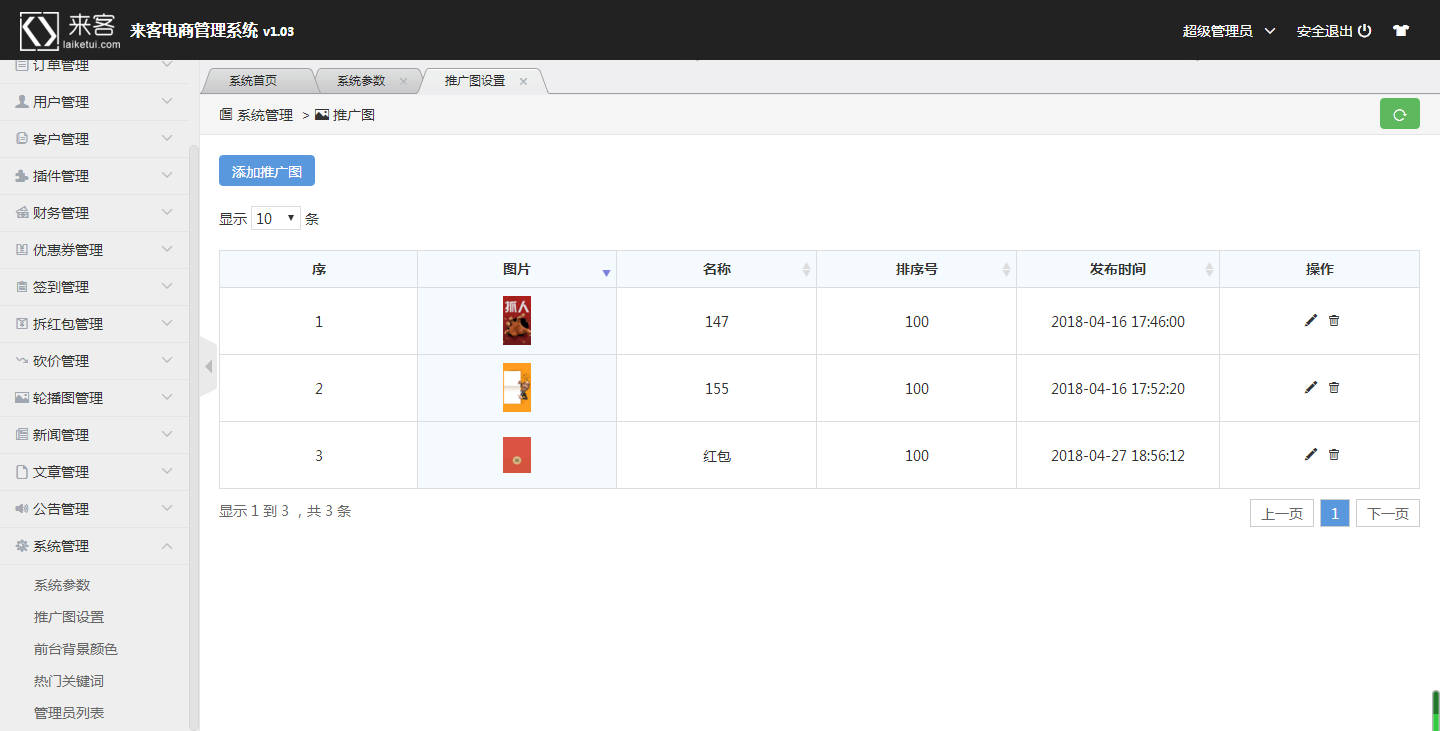Expand the 文章管理 menu

94,472
